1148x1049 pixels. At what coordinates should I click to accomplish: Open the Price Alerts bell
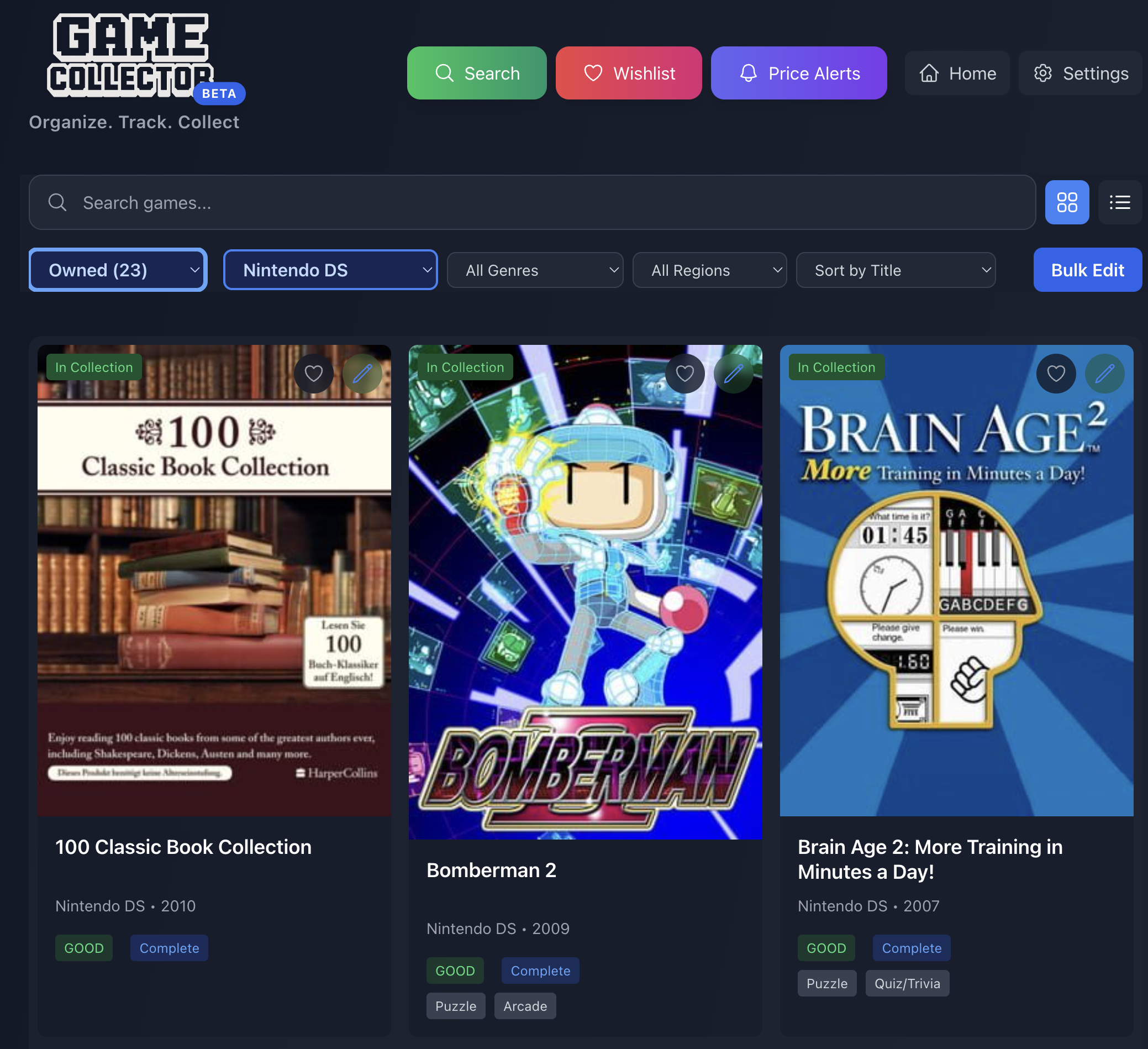click(798, 73)
